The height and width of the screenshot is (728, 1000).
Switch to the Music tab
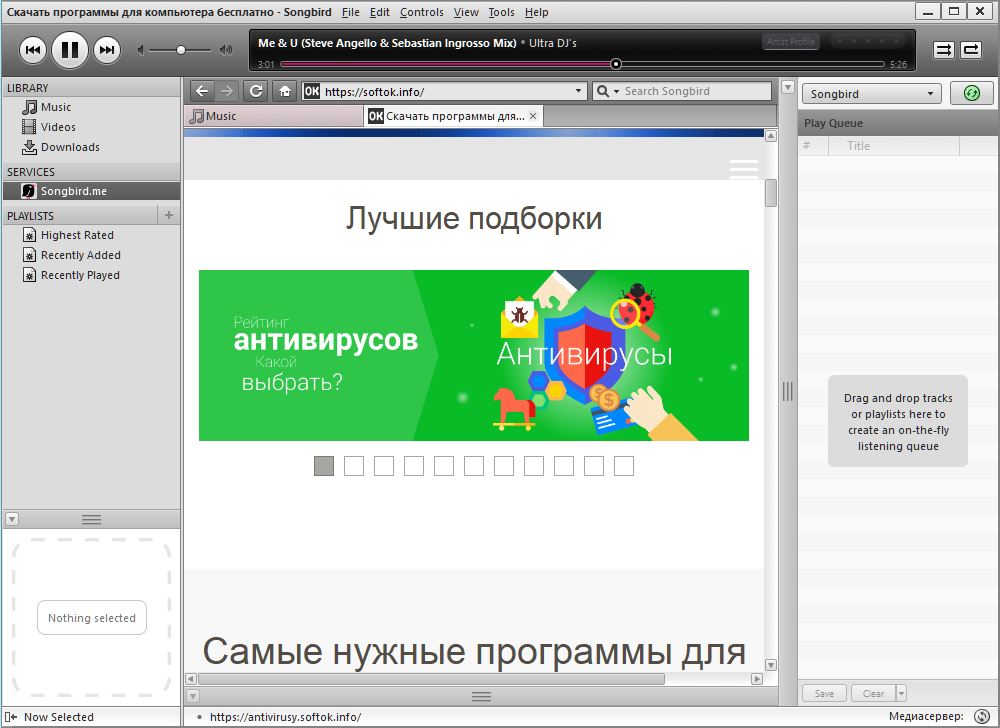tap(274, 116)
